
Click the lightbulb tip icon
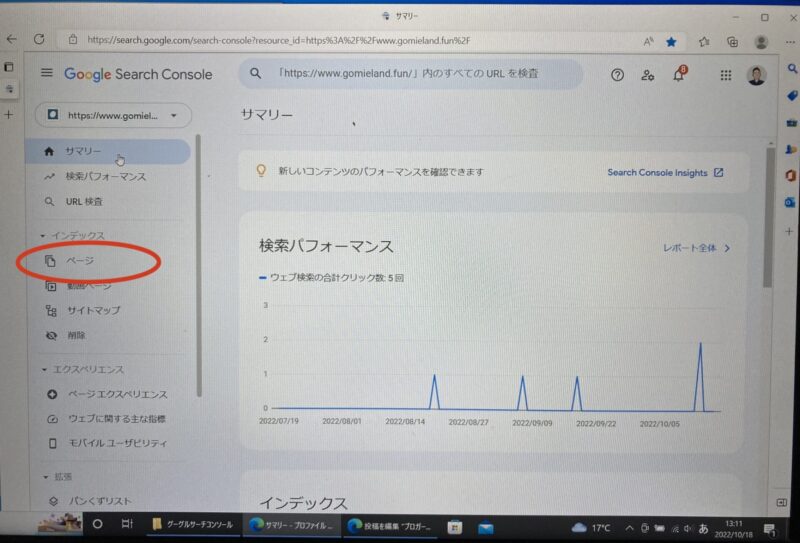[x=261, y=170]
